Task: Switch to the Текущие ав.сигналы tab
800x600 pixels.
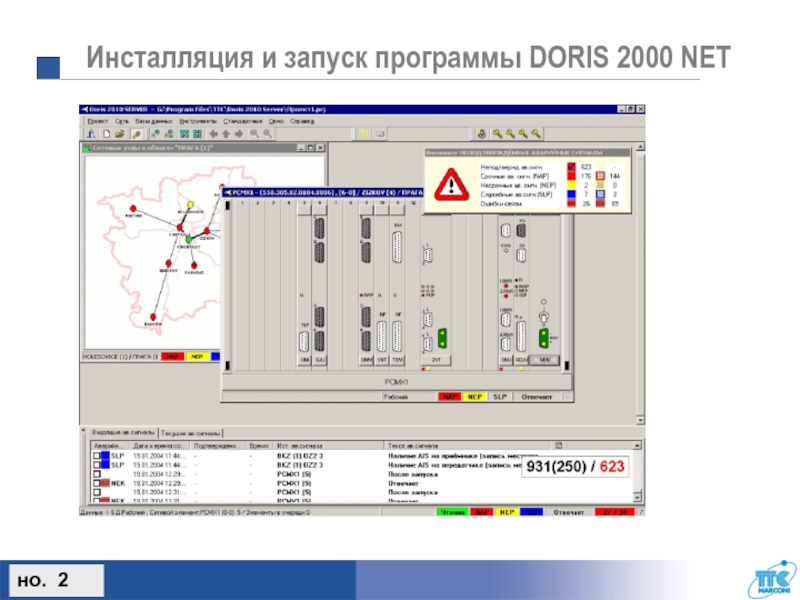Action: pyautogui.click(x=190, y=433)
